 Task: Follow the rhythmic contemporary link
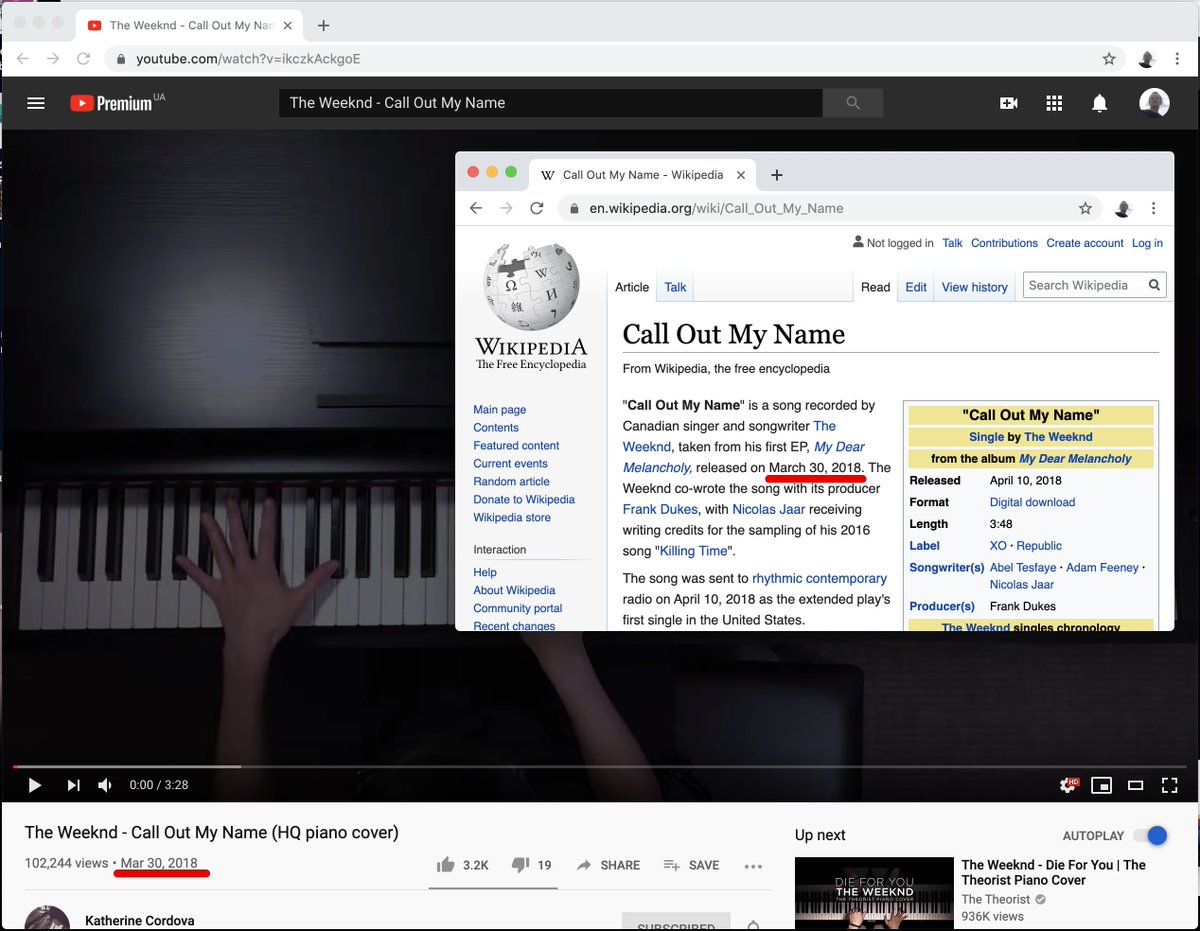(819, 578)
